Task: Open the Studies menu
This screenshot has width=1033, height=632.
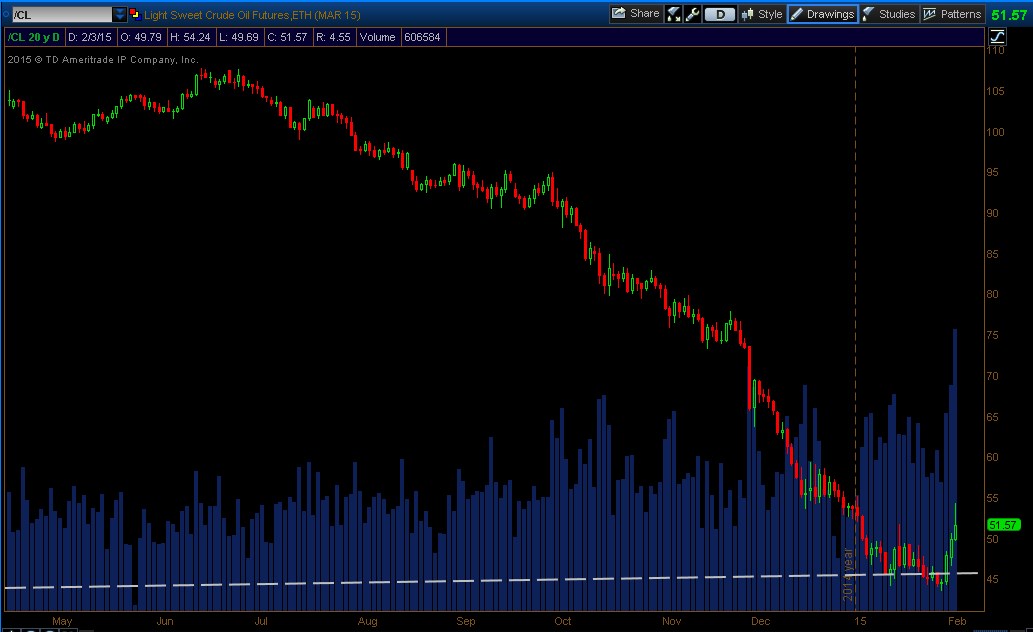Action: pyautogui.click(x=888, y=14)
